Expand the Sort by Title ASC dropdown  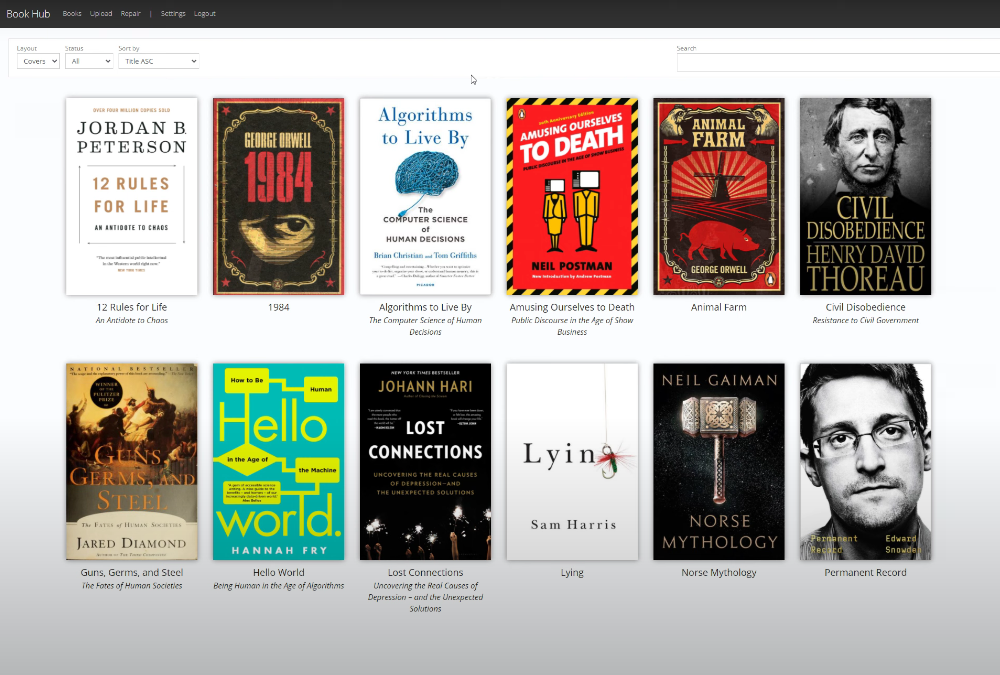(x=158, y=61)
